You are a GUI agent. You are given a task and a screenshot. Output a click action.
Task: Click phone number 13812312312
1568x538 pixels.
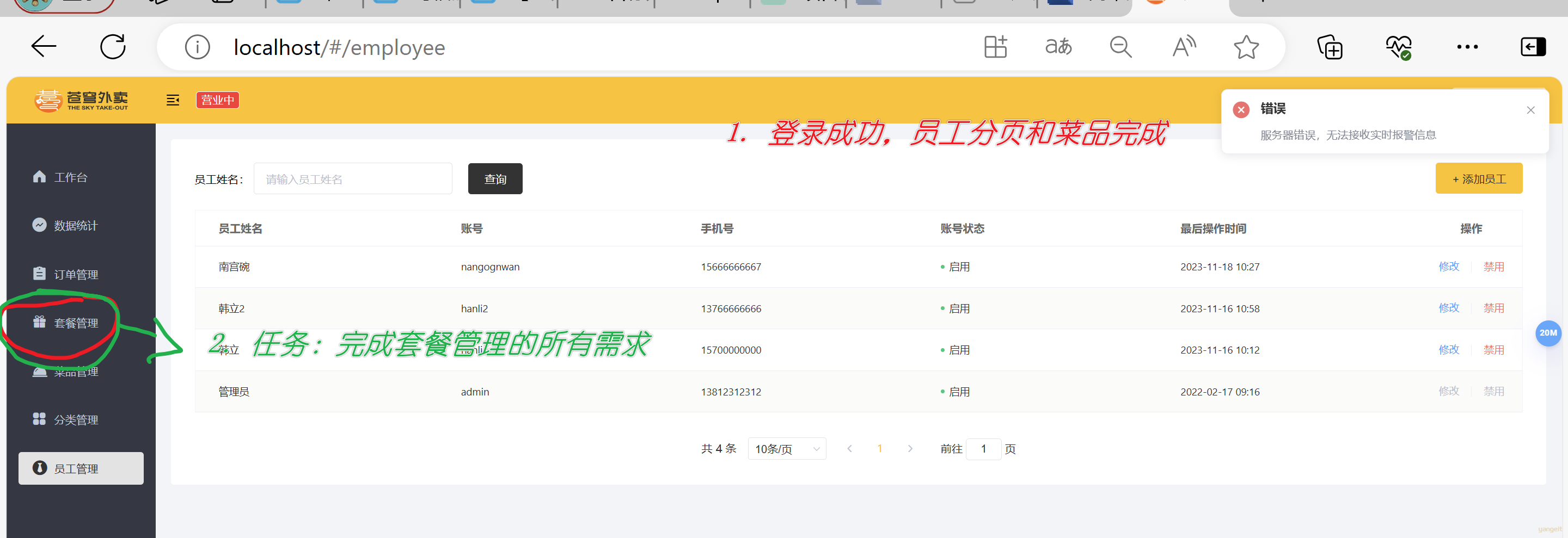(731, 392)
